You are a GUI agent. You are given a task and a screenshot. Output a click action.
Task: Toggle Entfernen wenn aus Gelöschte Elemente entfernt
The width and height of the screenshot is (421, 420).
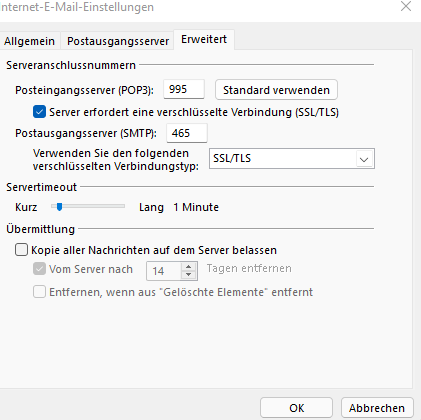coord(39,292)
